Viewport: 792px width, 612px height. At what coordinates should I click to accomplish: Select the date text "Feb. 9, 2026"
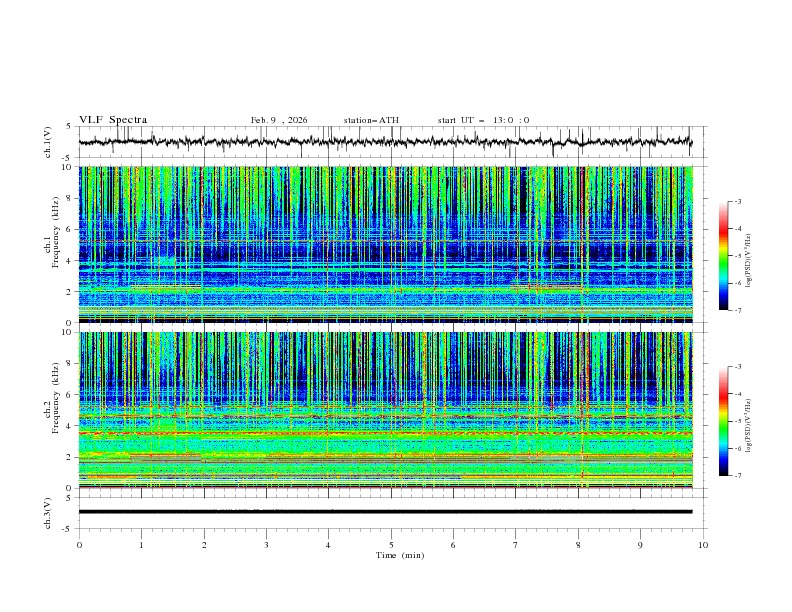coord(279,120)
